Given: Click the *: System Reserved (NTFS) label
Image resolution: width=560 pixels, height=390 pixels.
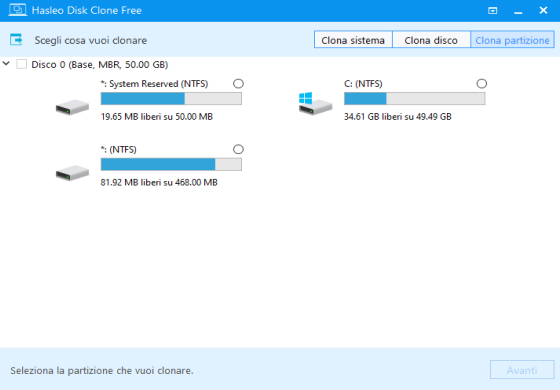Looking at the screenshot, I should click(154, 84).
